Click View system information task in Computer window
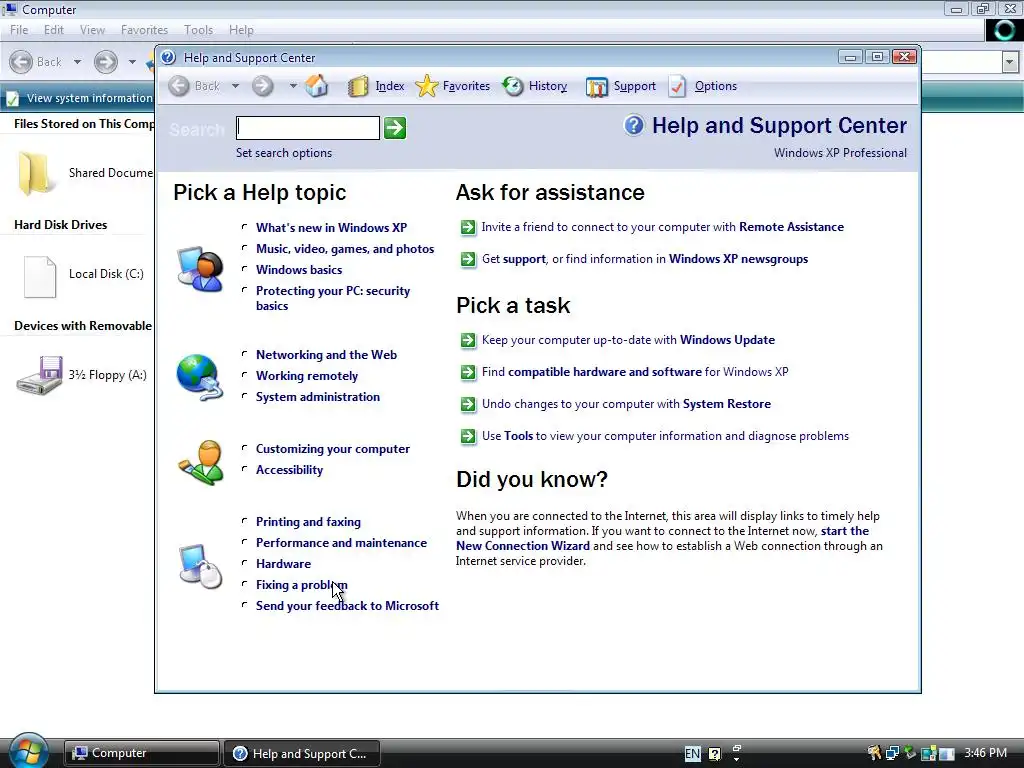 pos(80,99)
